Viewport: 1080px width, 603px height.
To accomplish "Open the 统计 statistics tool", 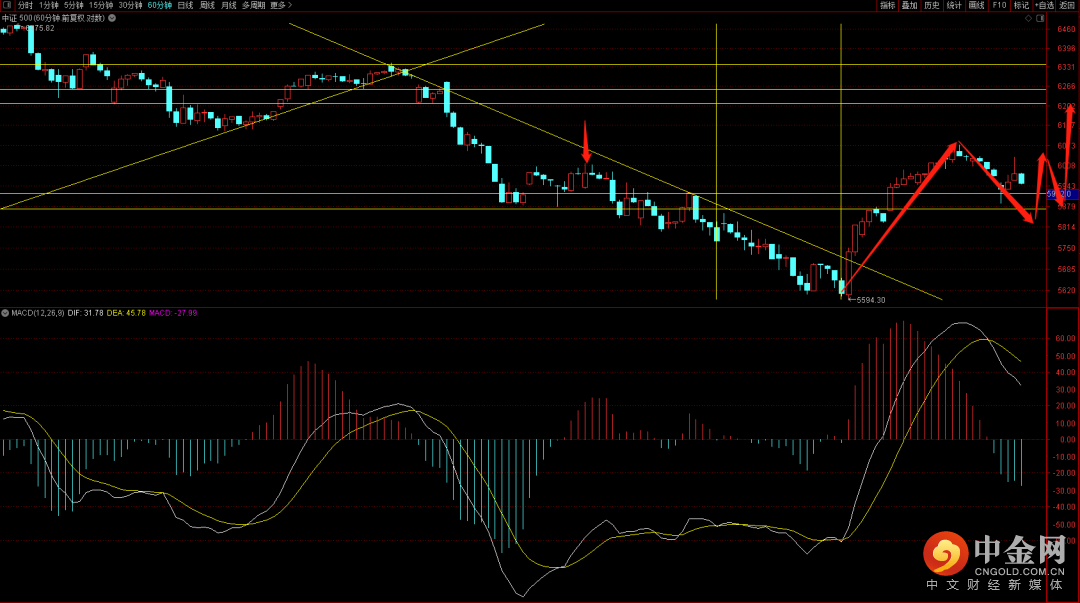I will (954, 5).
